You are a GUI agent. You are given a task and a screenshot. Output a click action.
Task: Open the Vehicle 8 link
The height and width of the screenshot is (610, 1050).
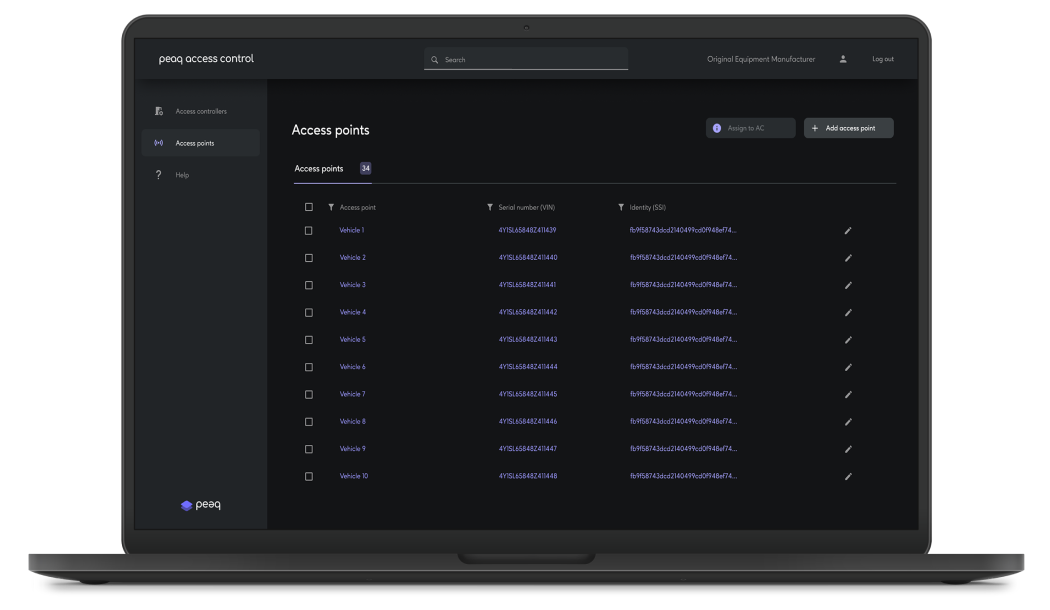click(x=352, y=422)
